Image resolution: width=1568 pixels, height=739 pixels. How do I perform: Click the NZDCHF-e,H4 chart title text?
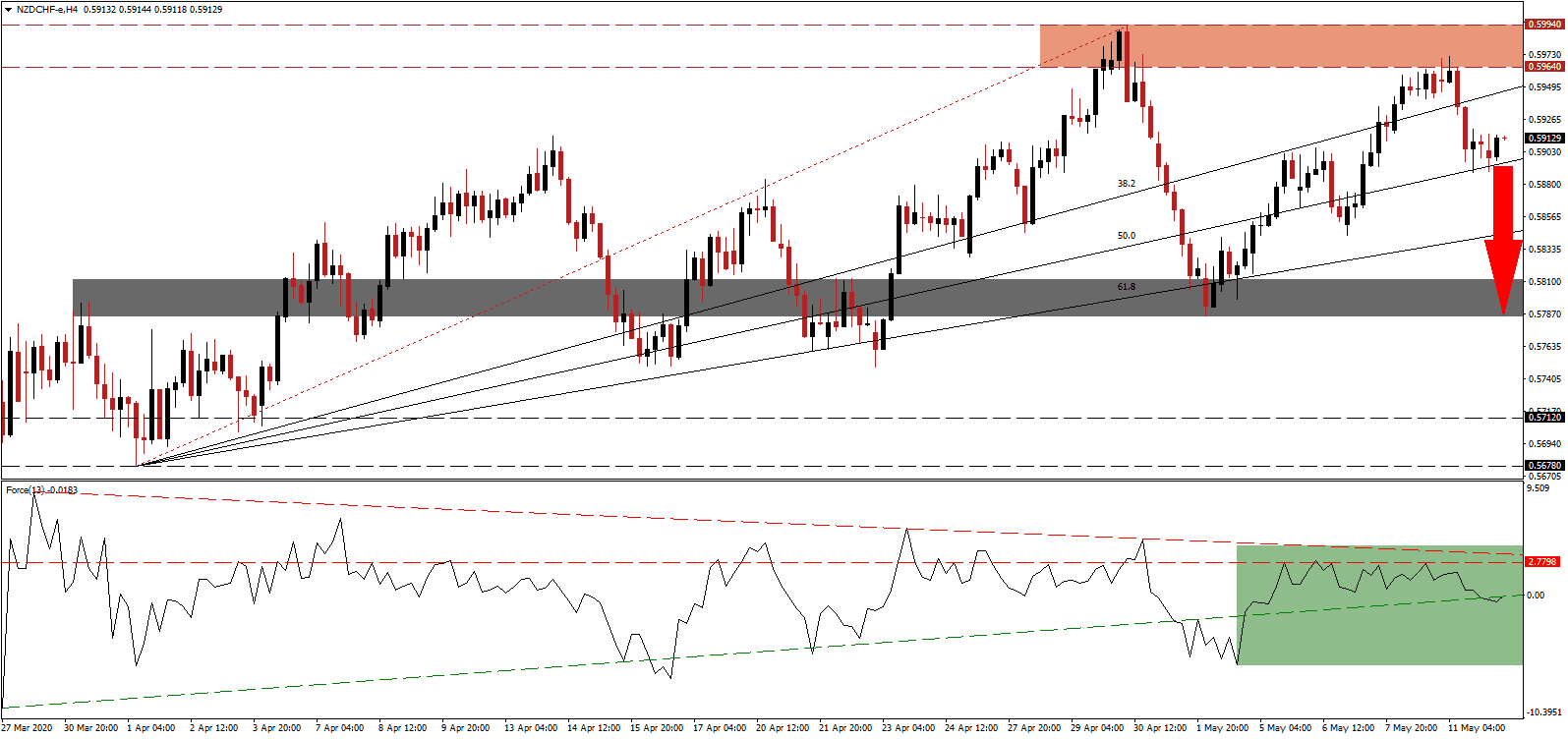coord(47,10)
